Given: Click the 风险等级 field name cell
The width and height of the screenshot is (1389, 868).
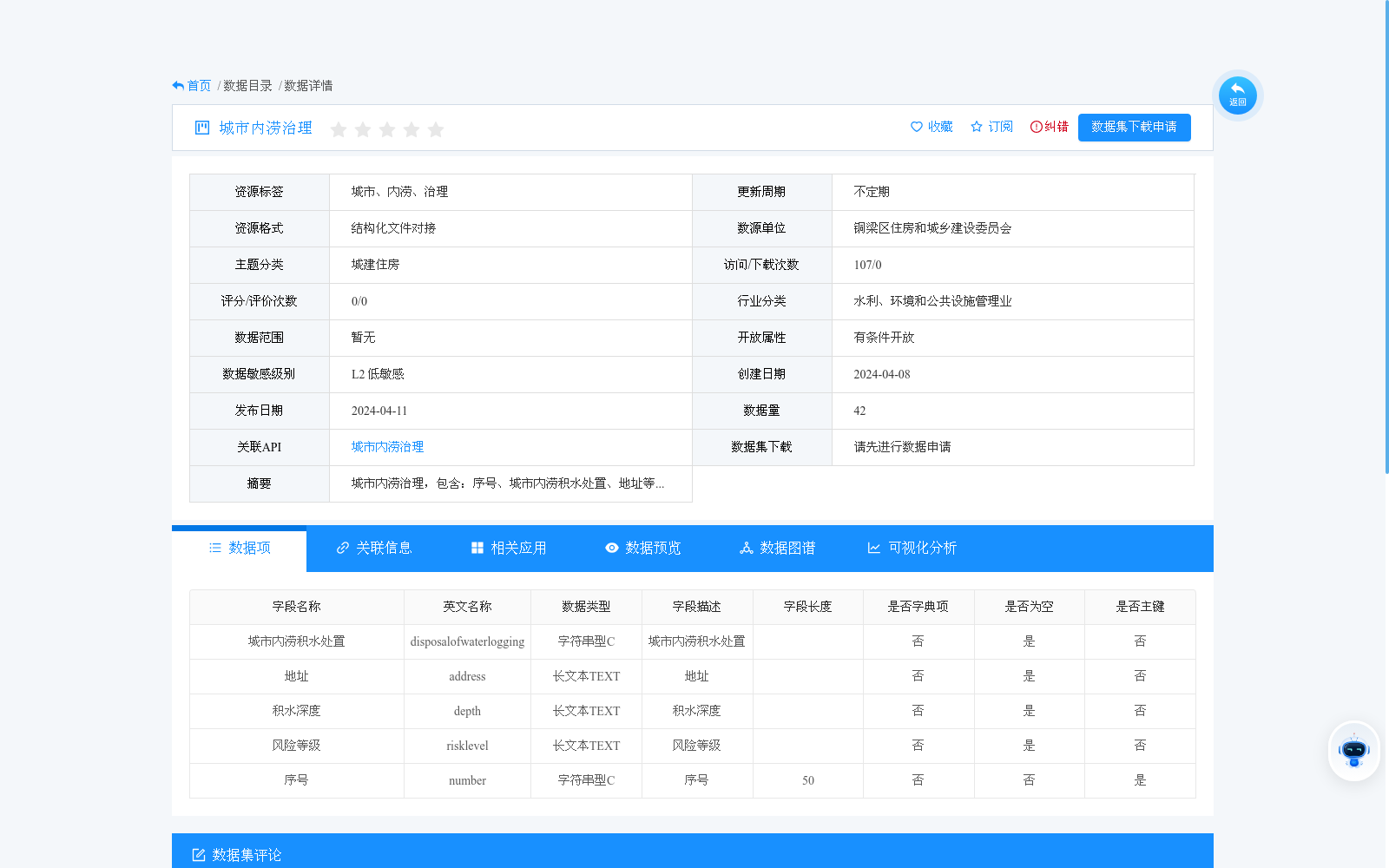Looking at the screenshot, I should (297, 746).
